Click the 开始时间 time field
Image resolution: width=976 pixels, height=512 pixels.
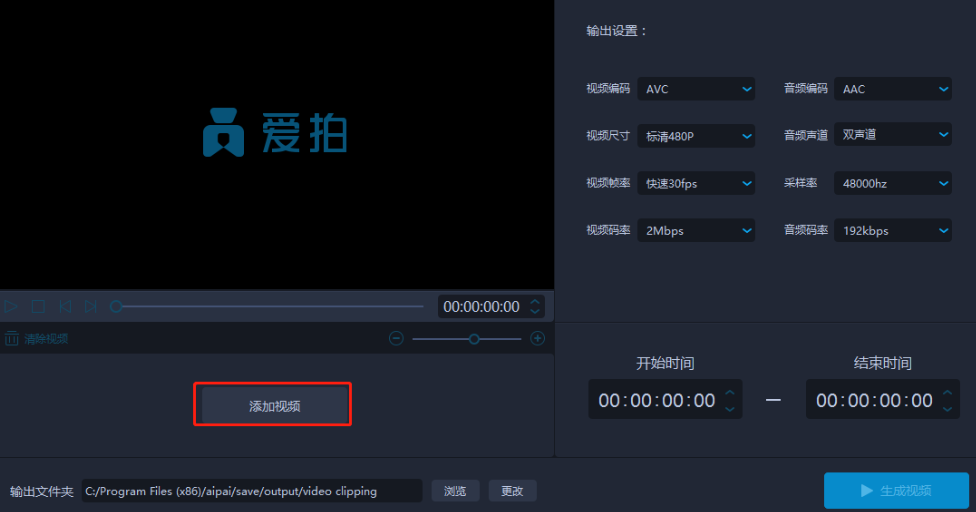(665, 400)
